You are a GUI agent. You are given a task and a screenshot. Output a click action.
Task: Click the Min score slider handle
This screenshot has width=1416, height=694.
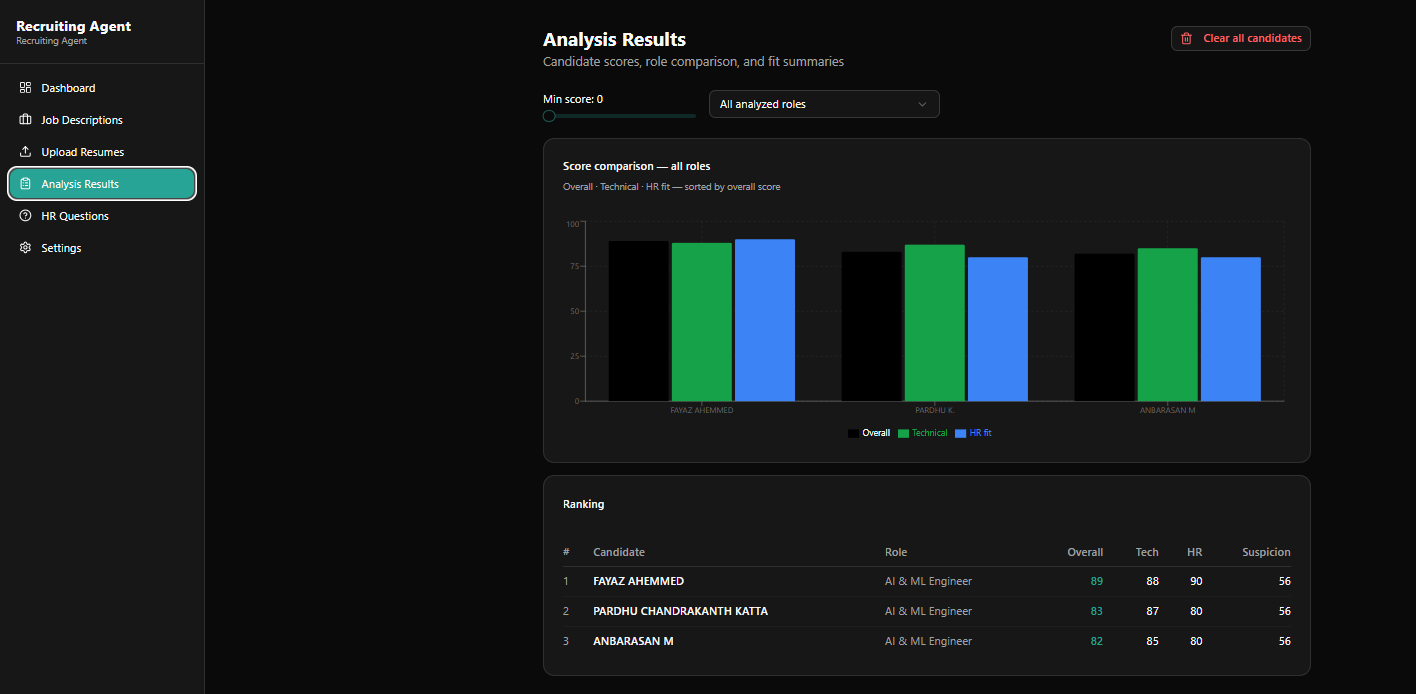tap(549, 116)
